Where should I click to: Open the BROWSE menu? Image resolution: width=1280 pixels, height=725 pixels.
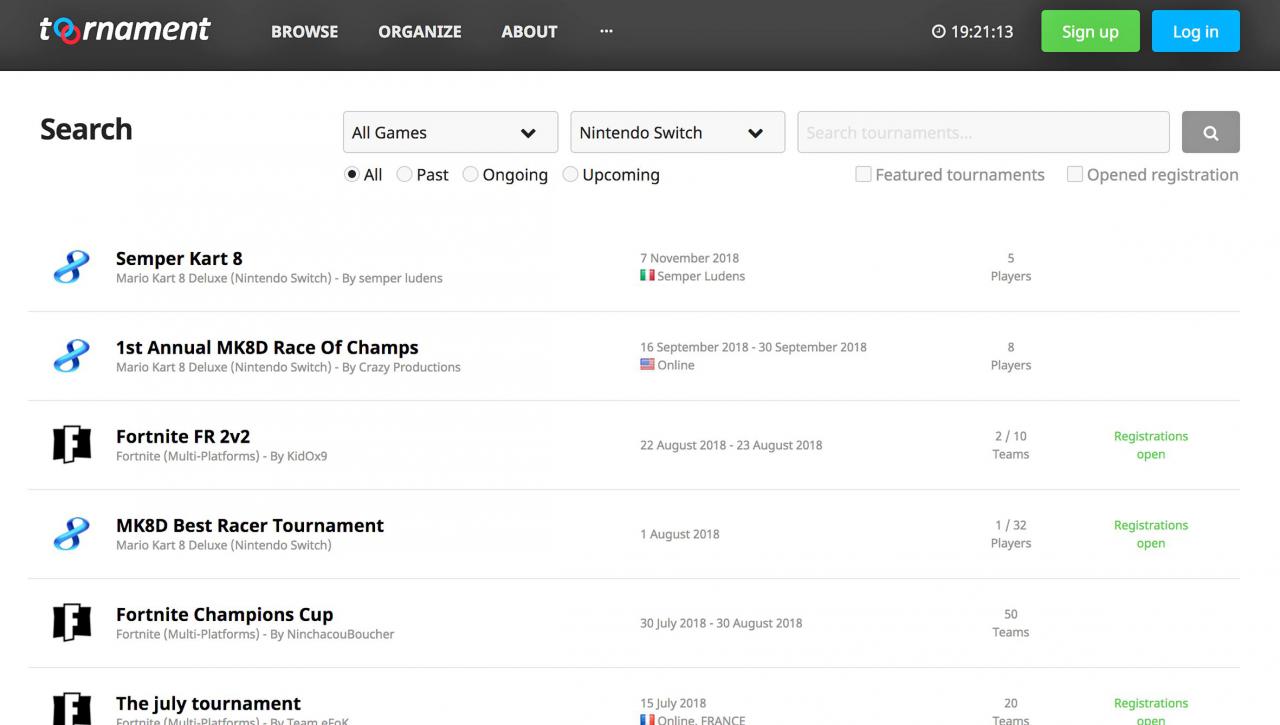(x=304, y=32)
